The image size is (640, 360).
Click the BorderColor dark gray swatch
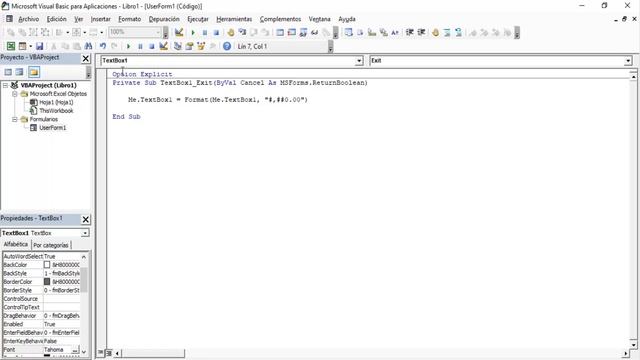point(47,282)
